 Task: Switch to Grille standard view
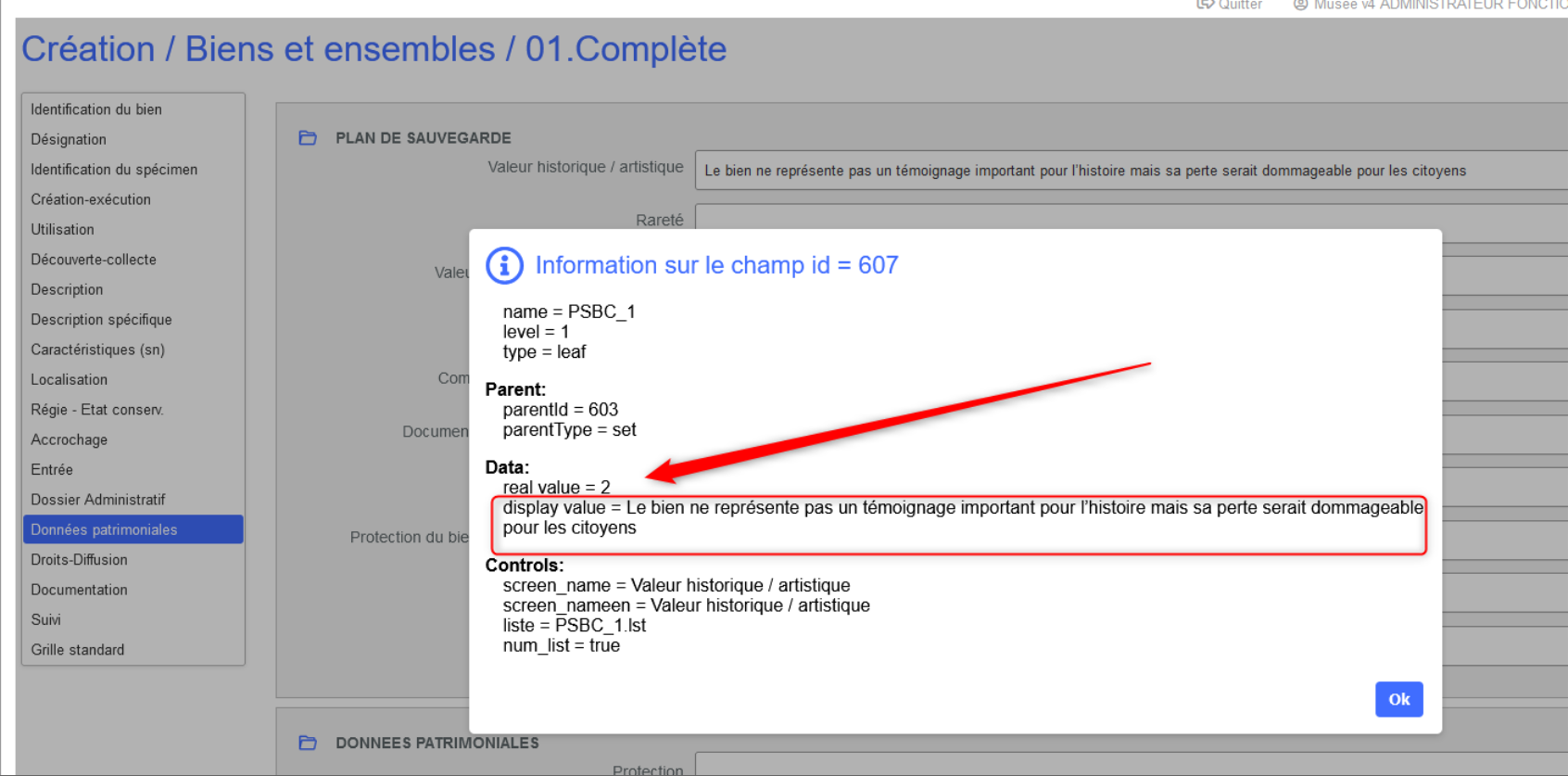[x=78, y=650]
